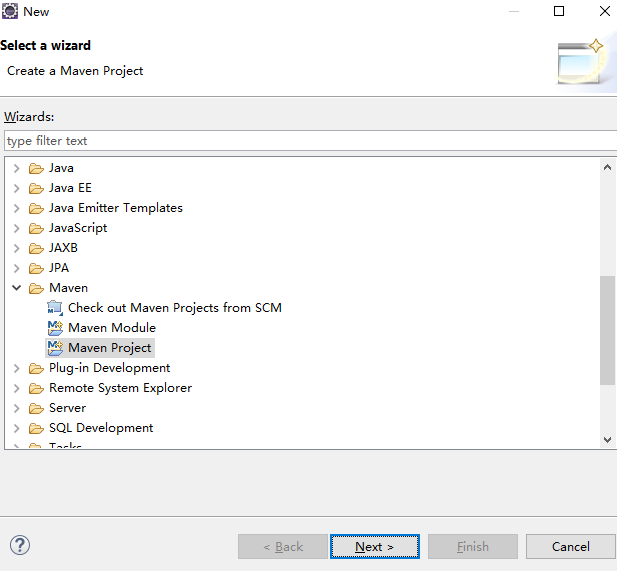This screenshot has width=617, height=571.
Task: Expand the Plug-in Development category
Action: [x=17, y=368]
